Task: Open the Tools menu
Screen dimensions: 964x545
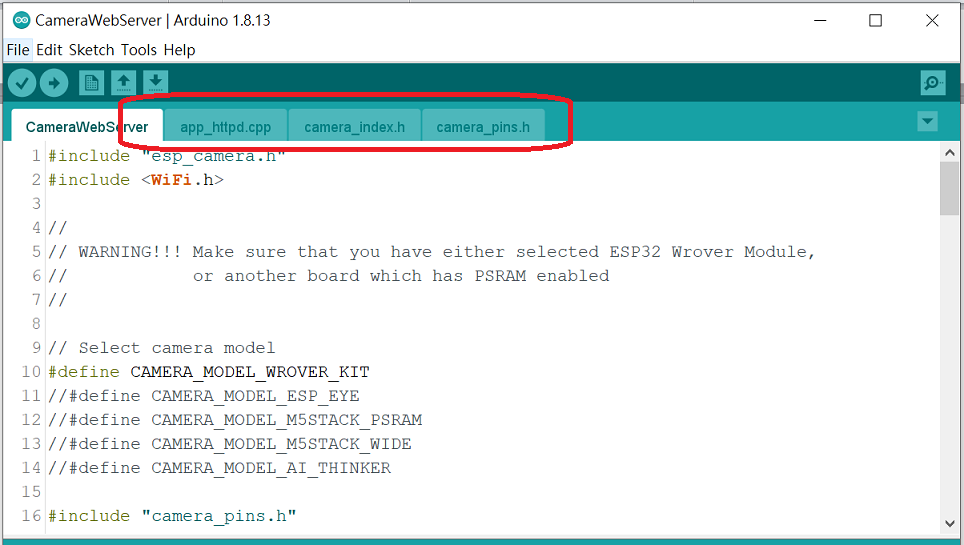Action: 139,50
